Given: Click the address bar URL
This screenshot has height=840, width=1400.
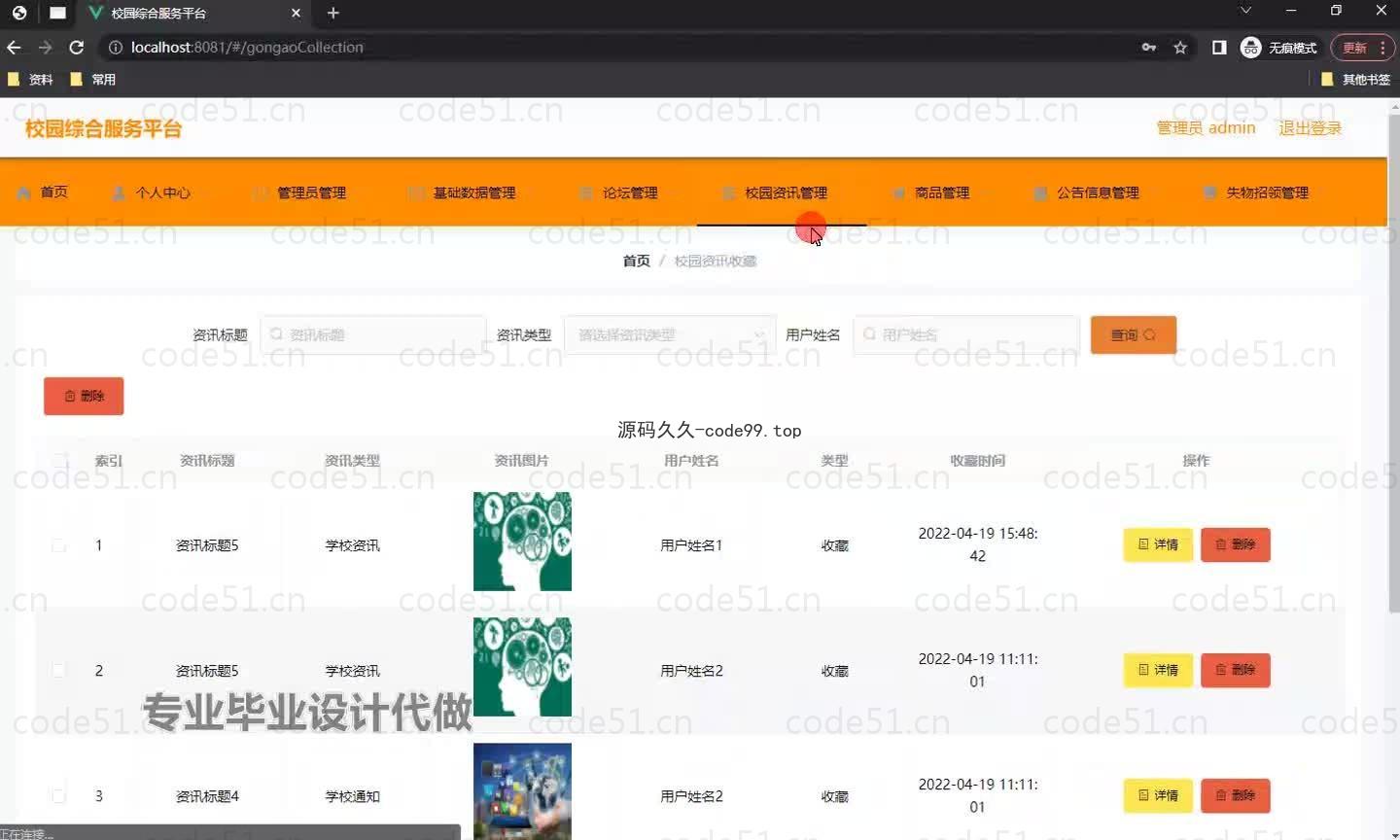Looking at the screenshot, I should coord(247,47).
